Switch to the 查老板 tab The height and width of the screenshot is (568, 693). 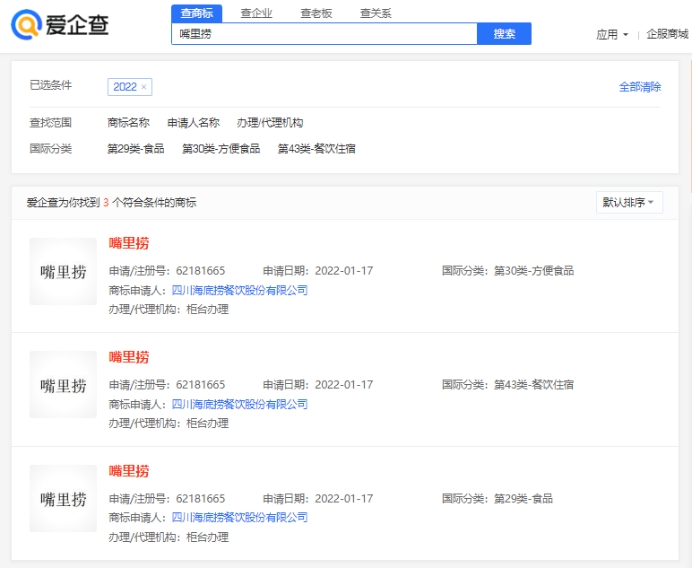click(x=316, y=13)
